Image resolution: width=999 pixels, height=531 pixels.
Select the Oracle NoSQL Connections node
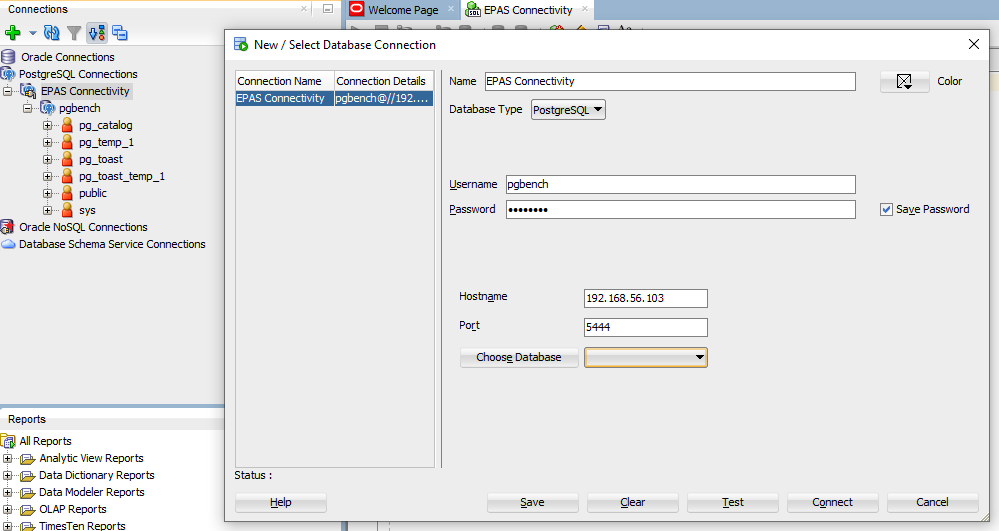pos(83,227)
